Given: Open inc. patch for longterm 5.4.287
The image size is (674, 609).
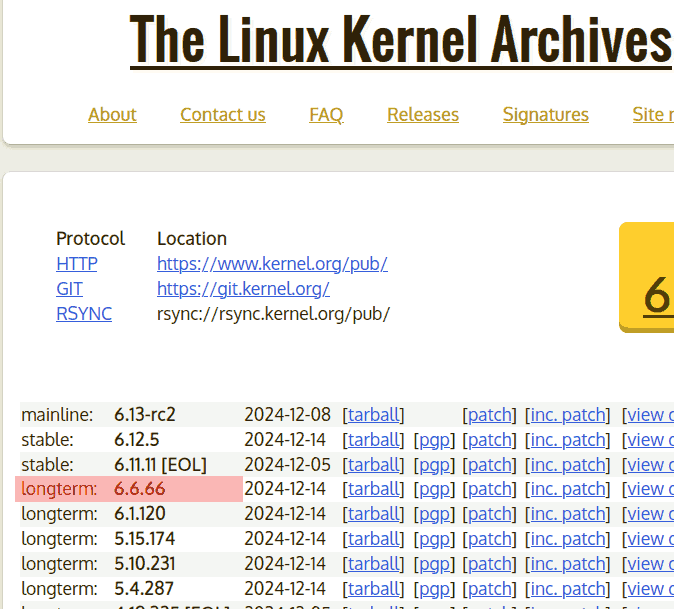Looking at the screenshot, I should click(x=568, y=589).
